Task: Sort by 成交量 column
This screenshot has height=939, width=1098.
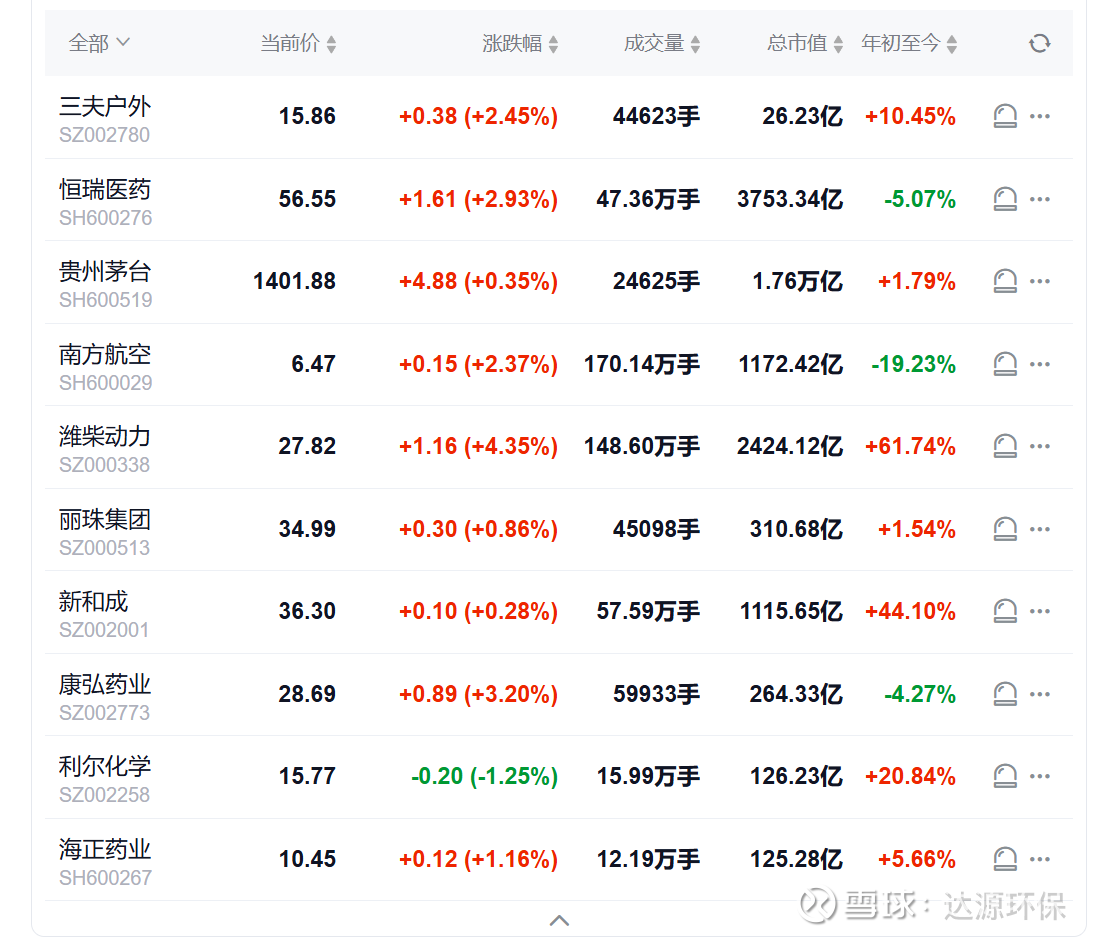Action: click(662, 43)
